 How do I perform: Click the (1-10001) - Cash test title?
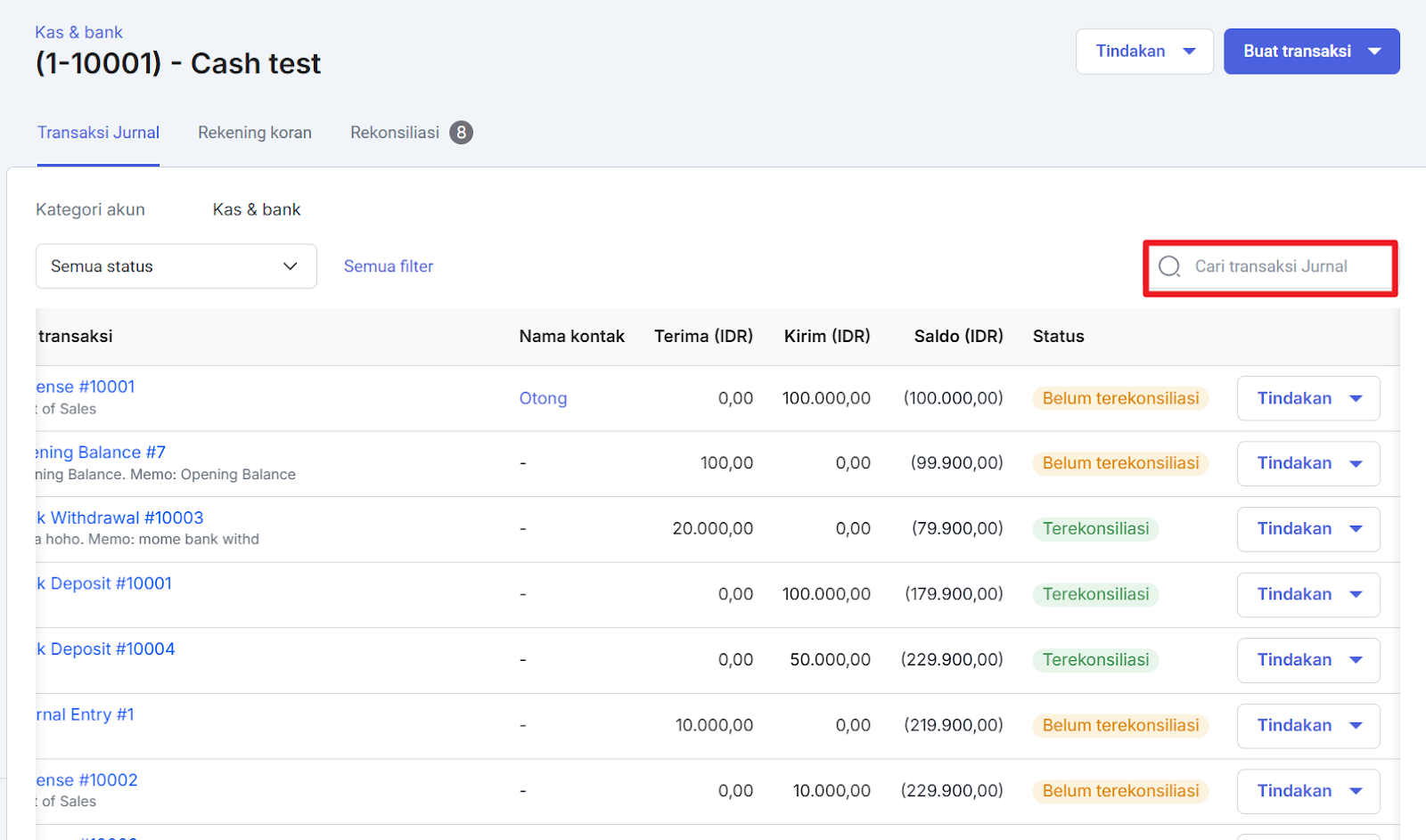[177, 64]
